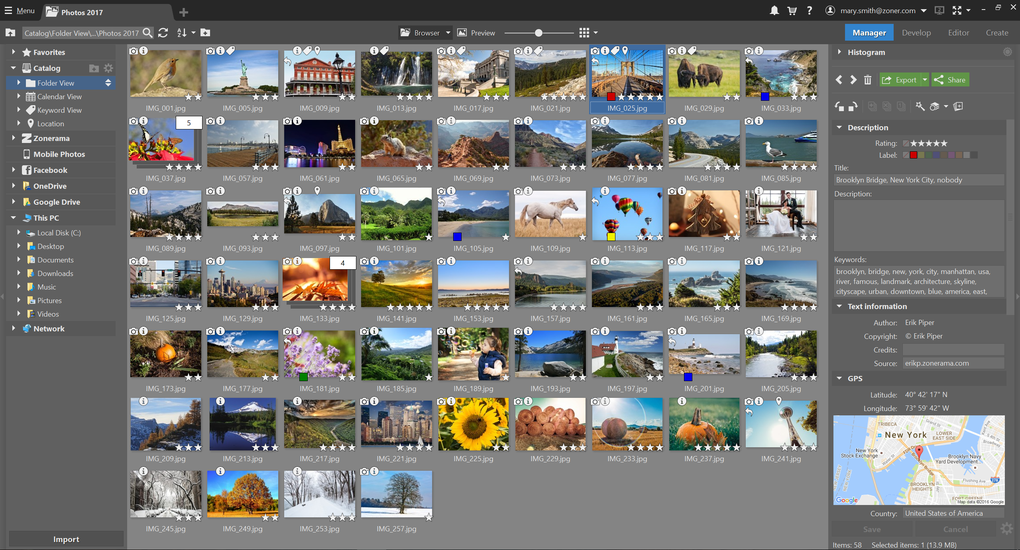
Task: Rotate photo right icon
Action: tap(853, 106)
